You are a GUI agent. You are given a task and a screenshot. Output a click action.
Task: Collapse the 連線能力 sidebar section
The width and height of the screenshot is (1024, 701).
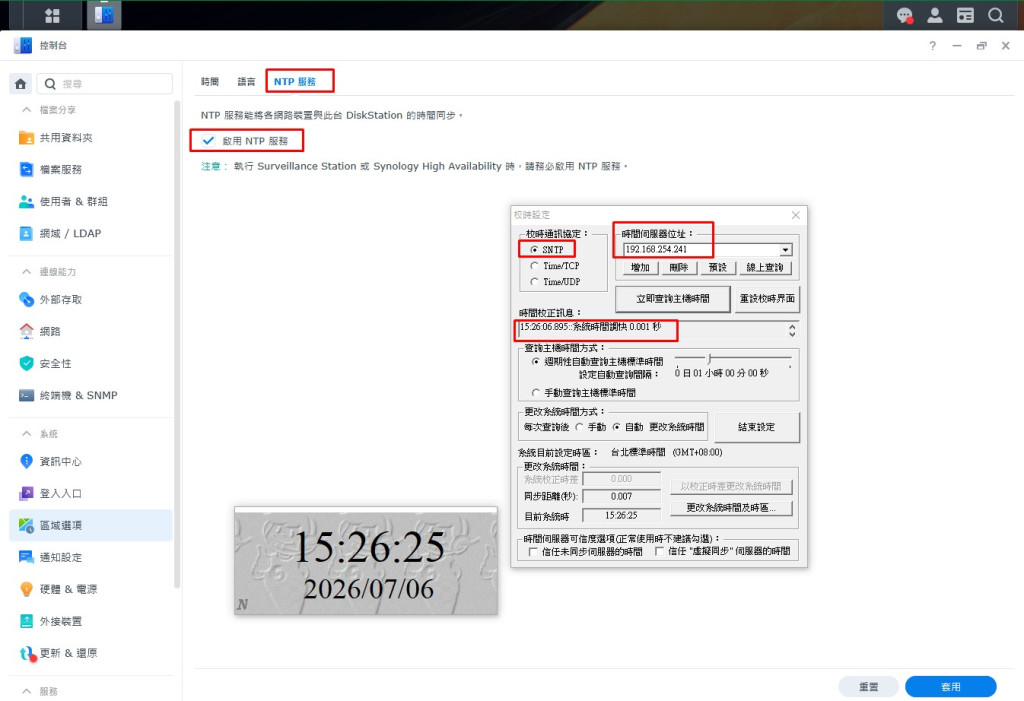[x=26, y=271]
